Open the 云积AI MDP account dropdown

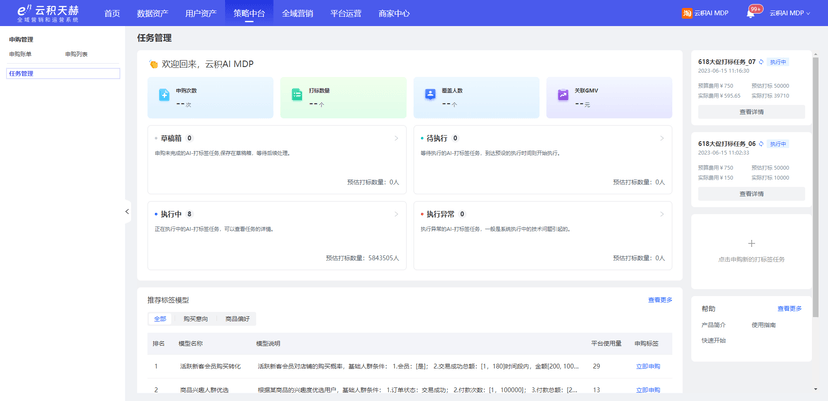coord(790,13)
